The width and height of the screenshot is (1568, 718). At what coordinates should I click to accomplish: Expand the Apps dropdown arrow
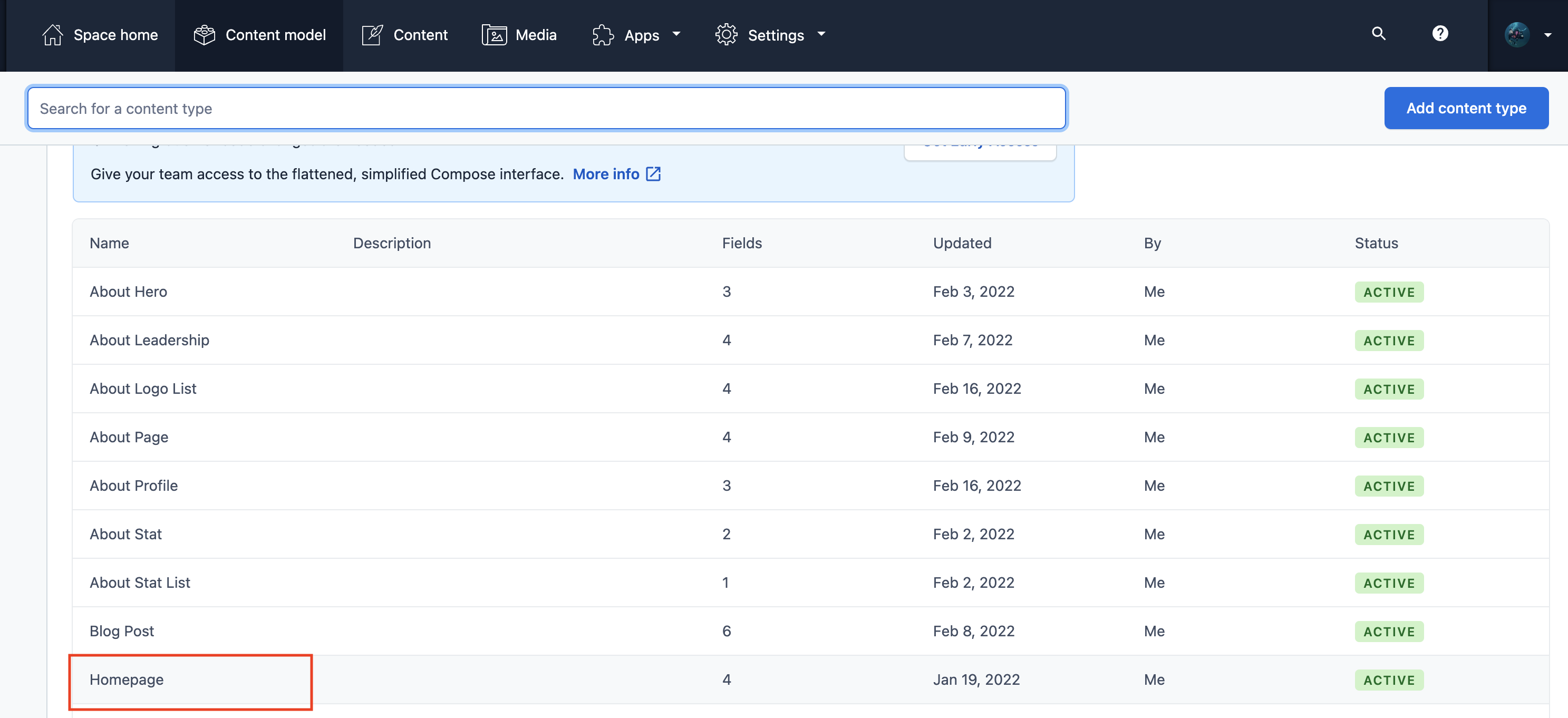[x=676, y=34]
